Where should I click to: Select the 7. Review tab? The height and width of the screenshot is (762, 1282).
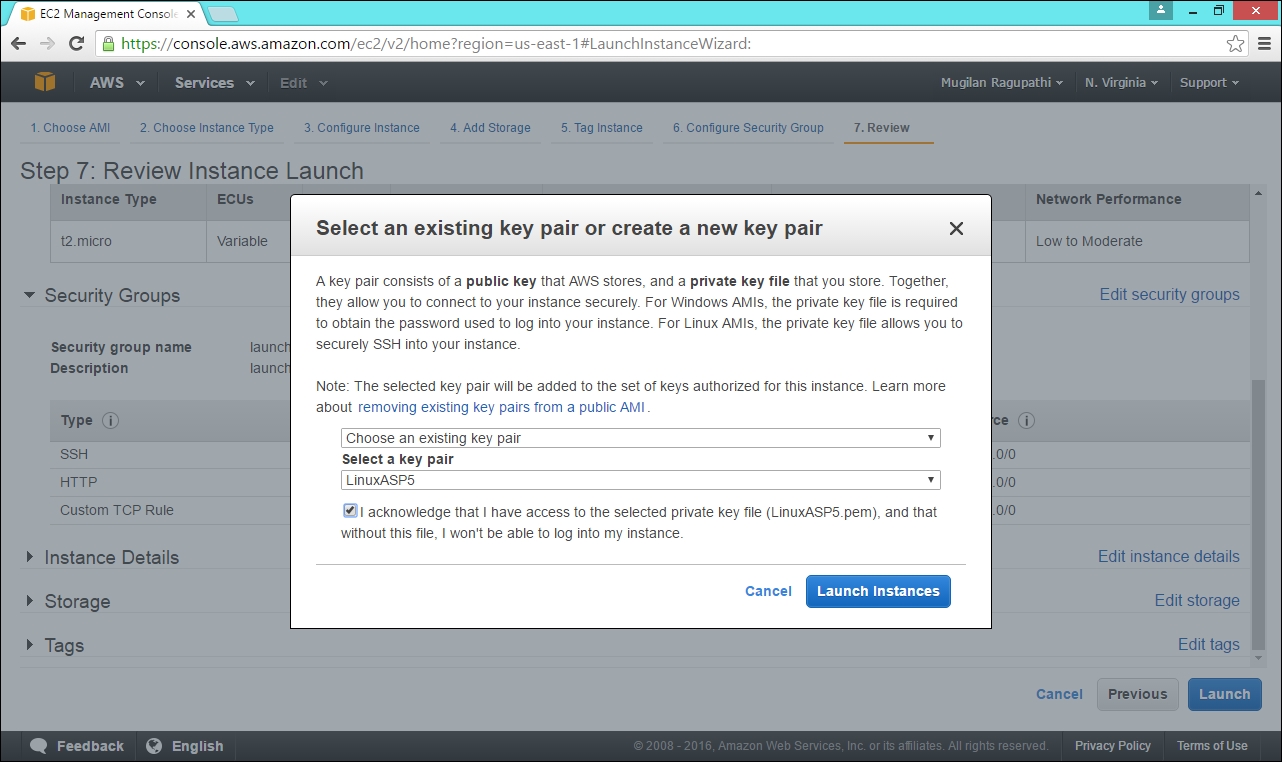882,128
